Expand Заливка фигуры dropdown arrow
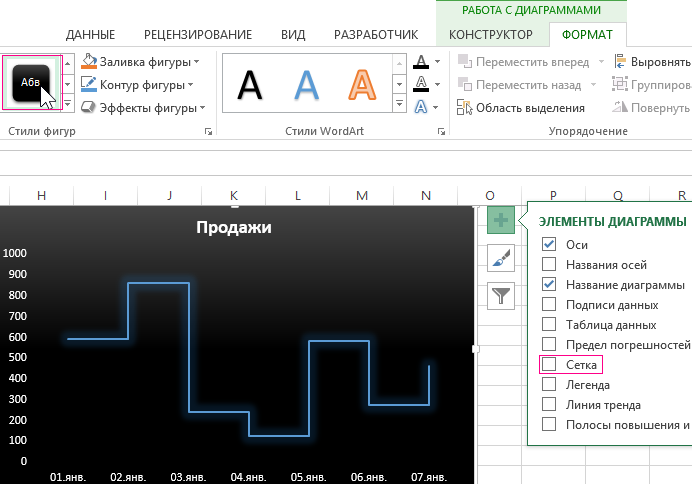Viewport: 692px width, 484px height. 196,62
